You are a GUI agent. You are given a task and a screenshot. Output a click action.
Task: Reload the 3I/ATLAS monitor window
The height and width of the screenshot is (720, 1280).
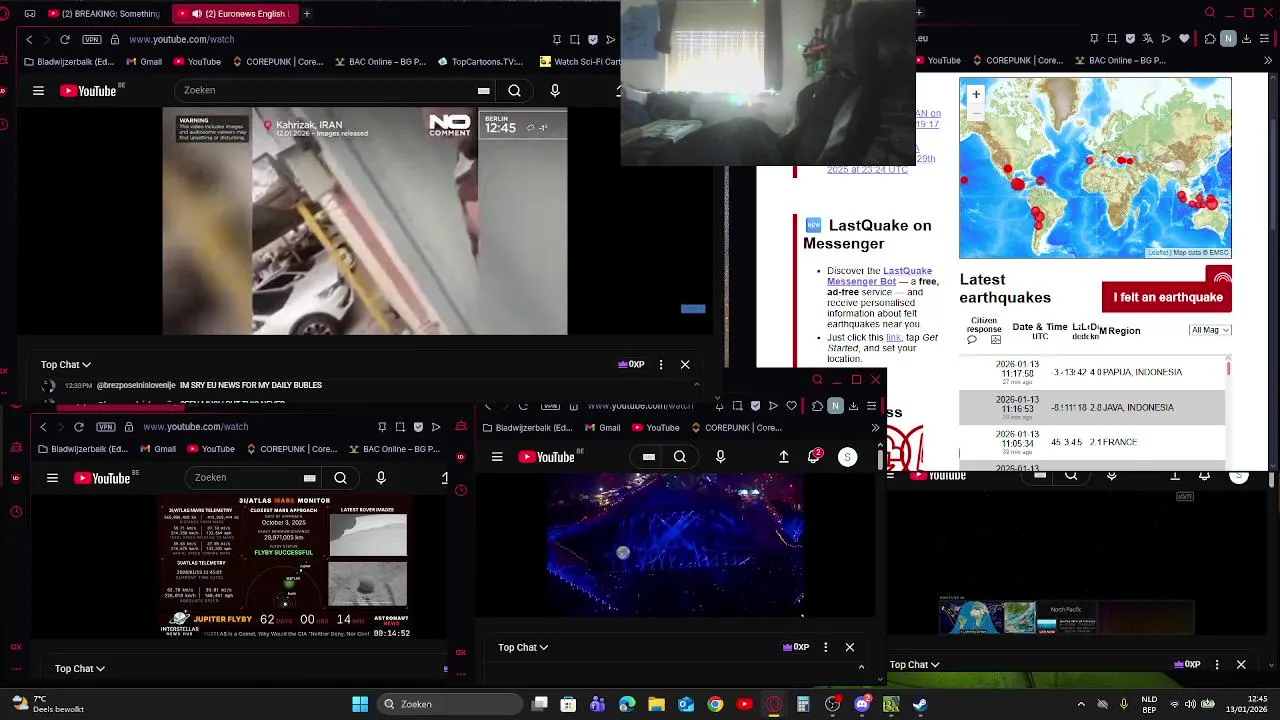pos(79,427)
